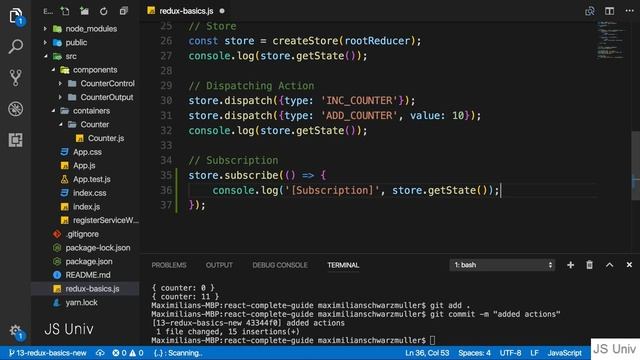Viewport: 640px width, 360px height.
Task: Close the bottom panel
Action: coord(629,265)
